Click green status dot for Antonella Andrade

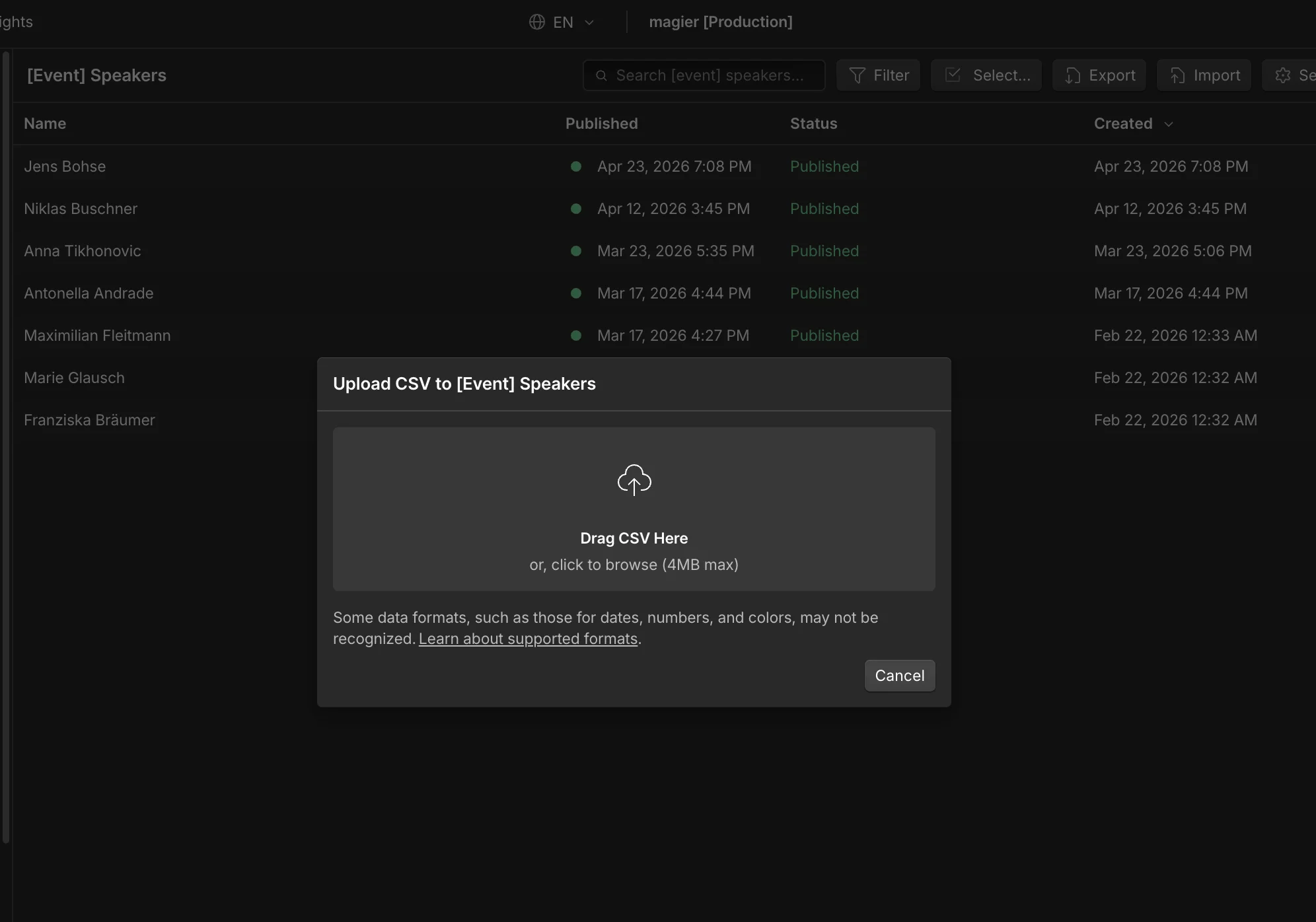(576, 293)
